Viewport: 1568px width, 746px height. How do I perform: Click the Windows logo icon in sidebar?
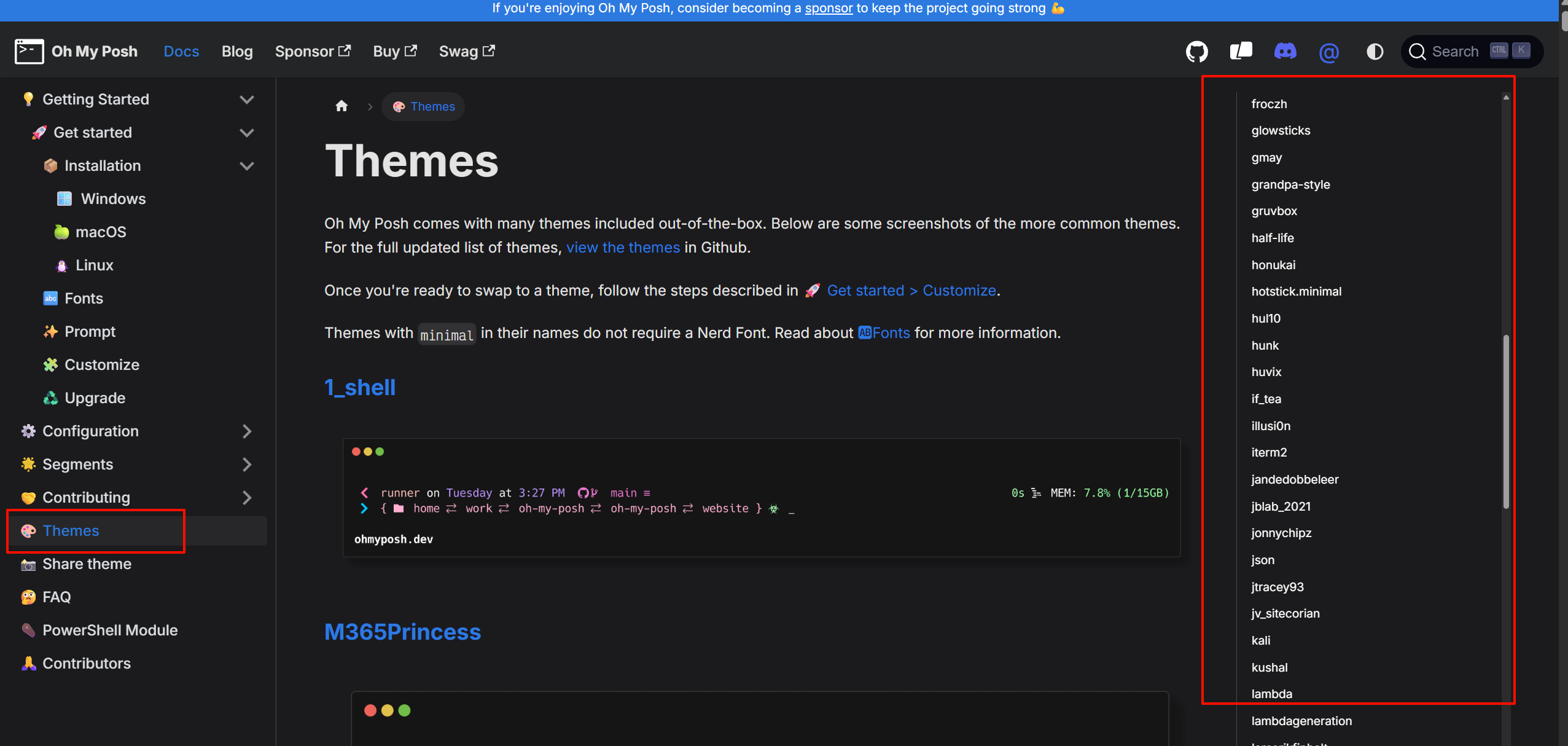(64, 198)
